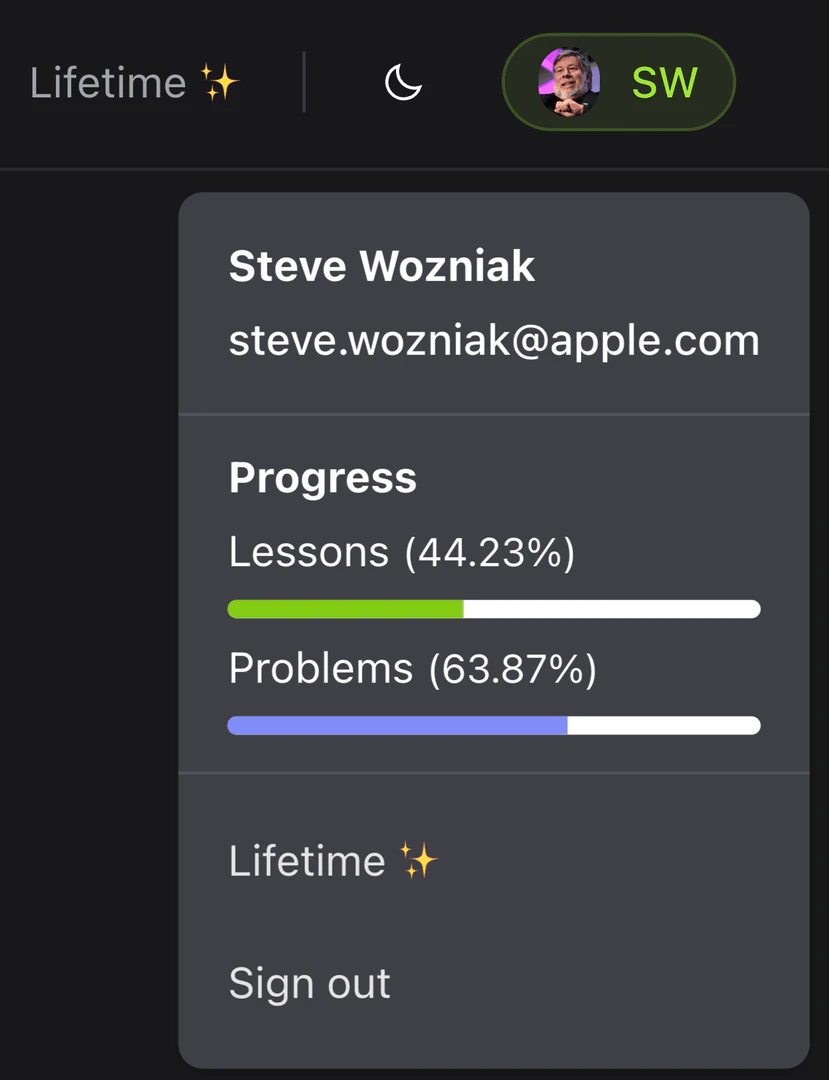This screenshot has width=829, height=1080.
Task: Click the divider line above the Progress section
Action: pyautogui.click(x=494, y=414)
